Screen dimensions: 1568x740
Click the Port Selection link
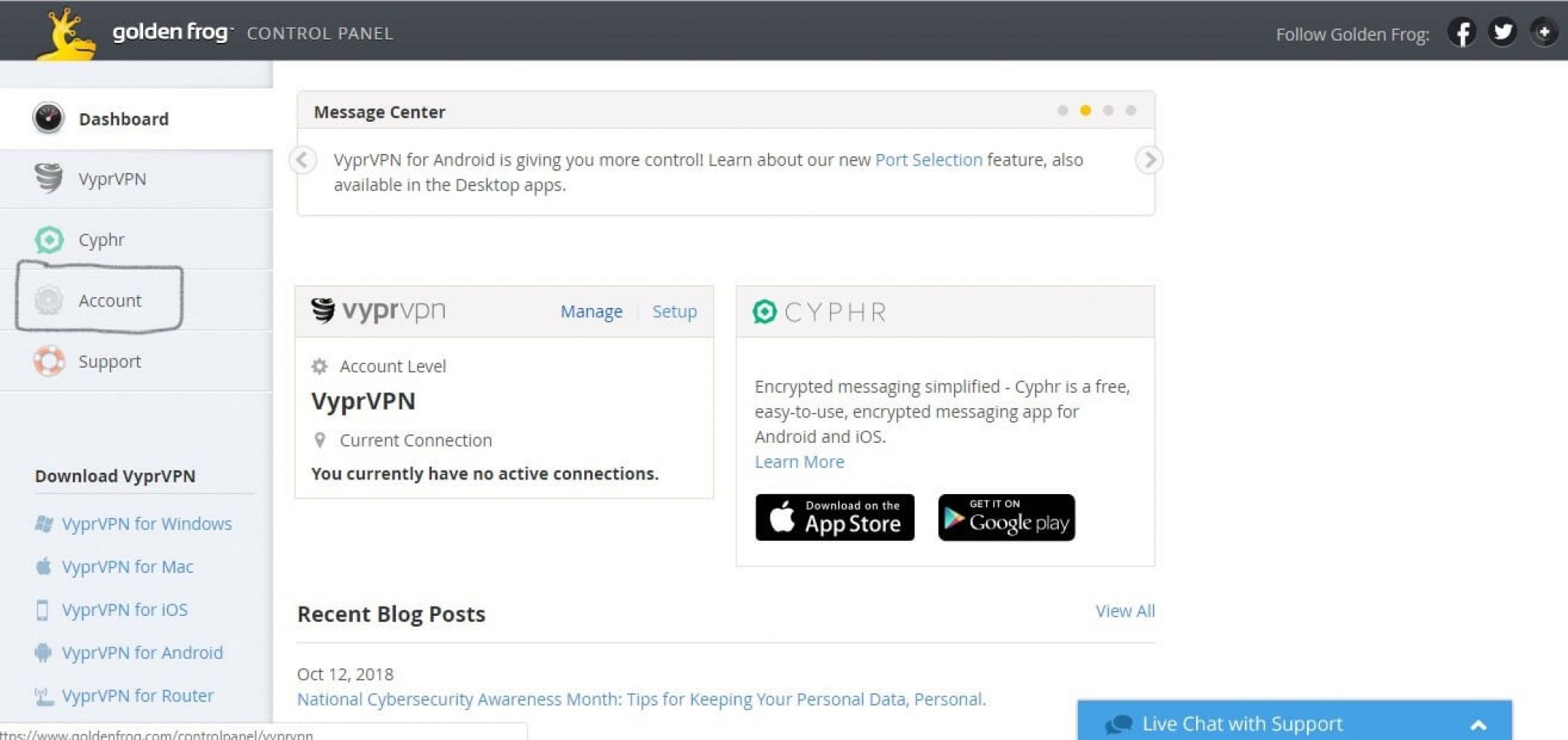(x=929, y=159)
